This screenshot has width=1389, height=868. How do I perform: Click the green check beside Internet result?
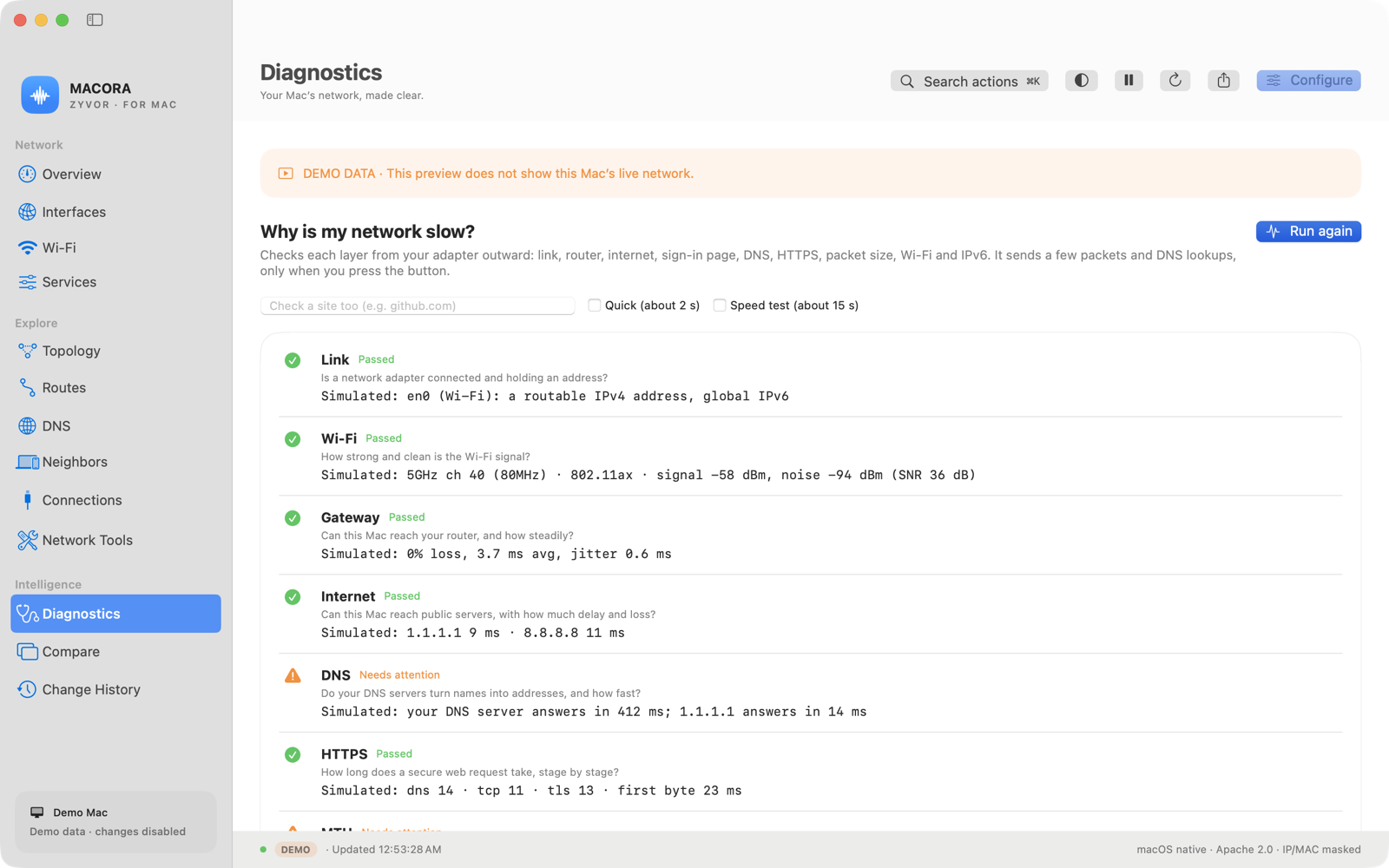[293, 597]
